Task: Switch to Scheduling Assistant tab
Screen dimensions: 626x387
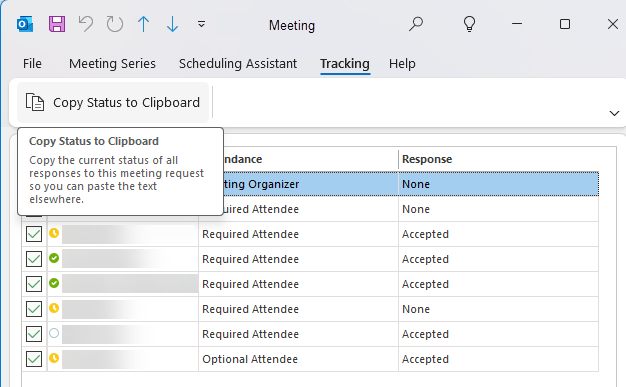Action: click(x=238, y=64)
